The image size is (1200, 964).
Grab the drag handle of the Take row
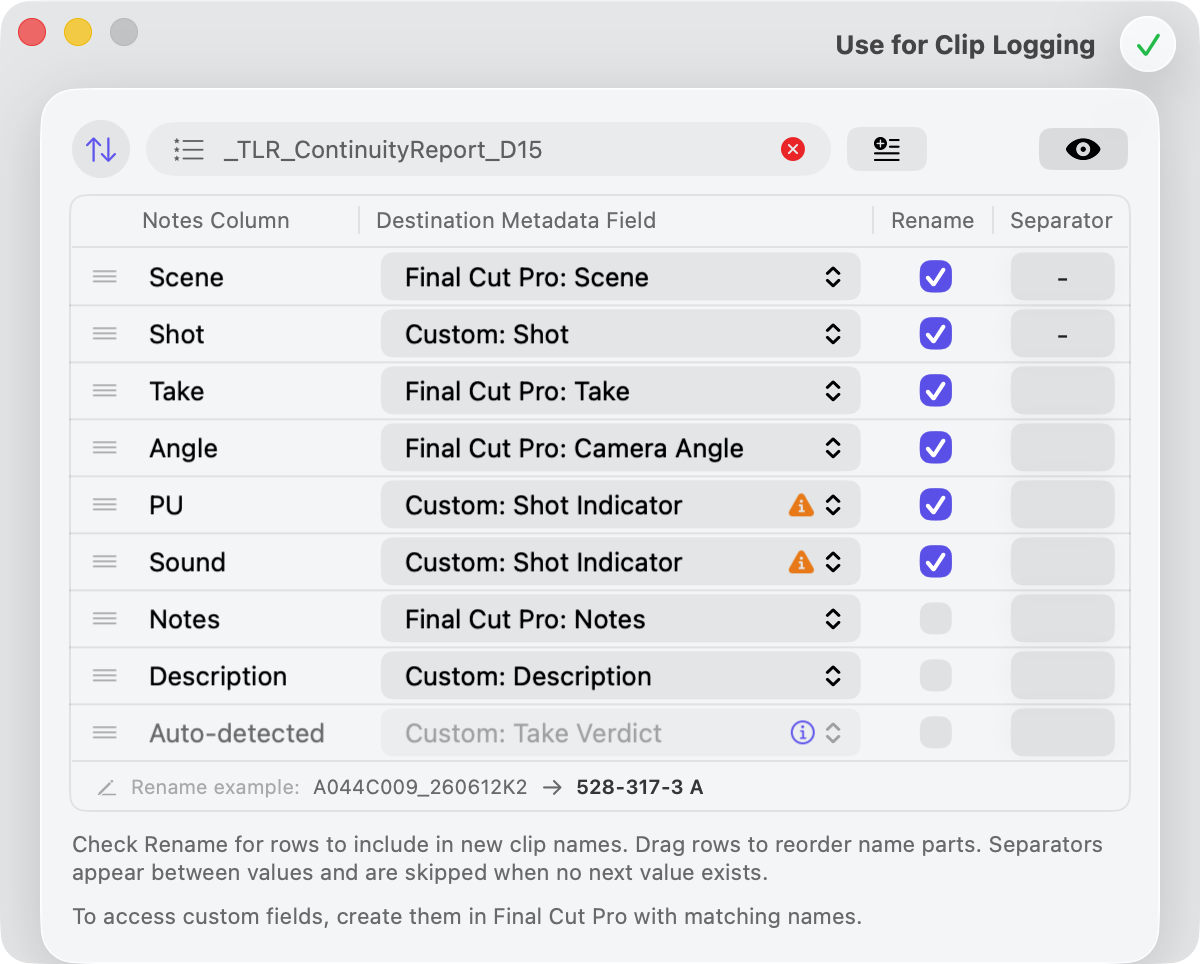coord(105,391)
